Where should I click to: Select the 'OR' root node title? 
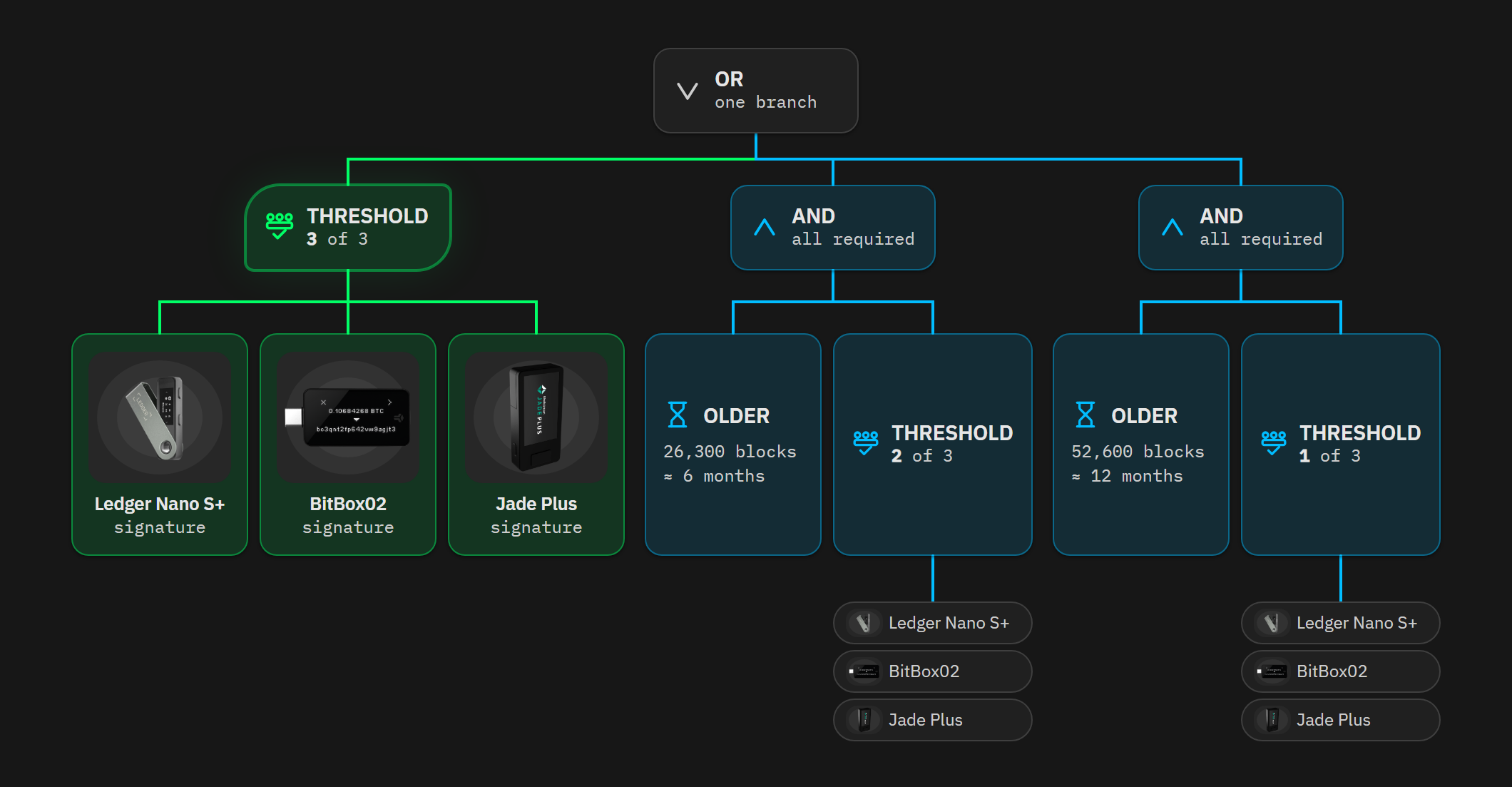coord(729,79)
